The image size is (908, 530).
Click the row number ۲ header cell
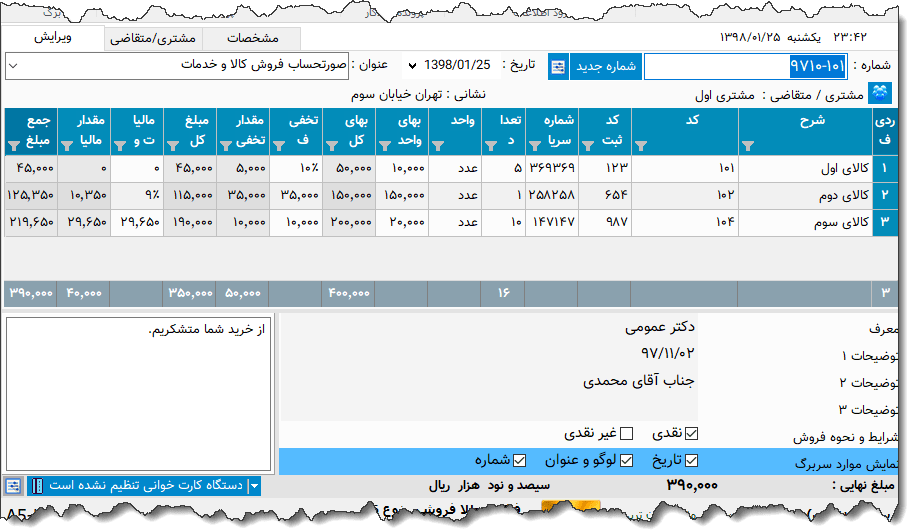[885, 195]
